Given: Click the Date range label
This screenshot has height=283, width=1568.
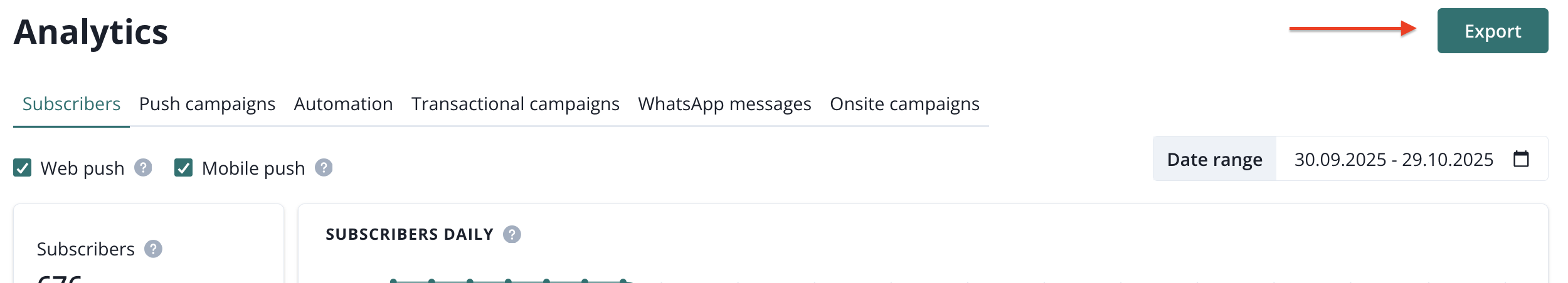Looking at the screenshot, I should pyautogui.click(x=1214, y=160).
